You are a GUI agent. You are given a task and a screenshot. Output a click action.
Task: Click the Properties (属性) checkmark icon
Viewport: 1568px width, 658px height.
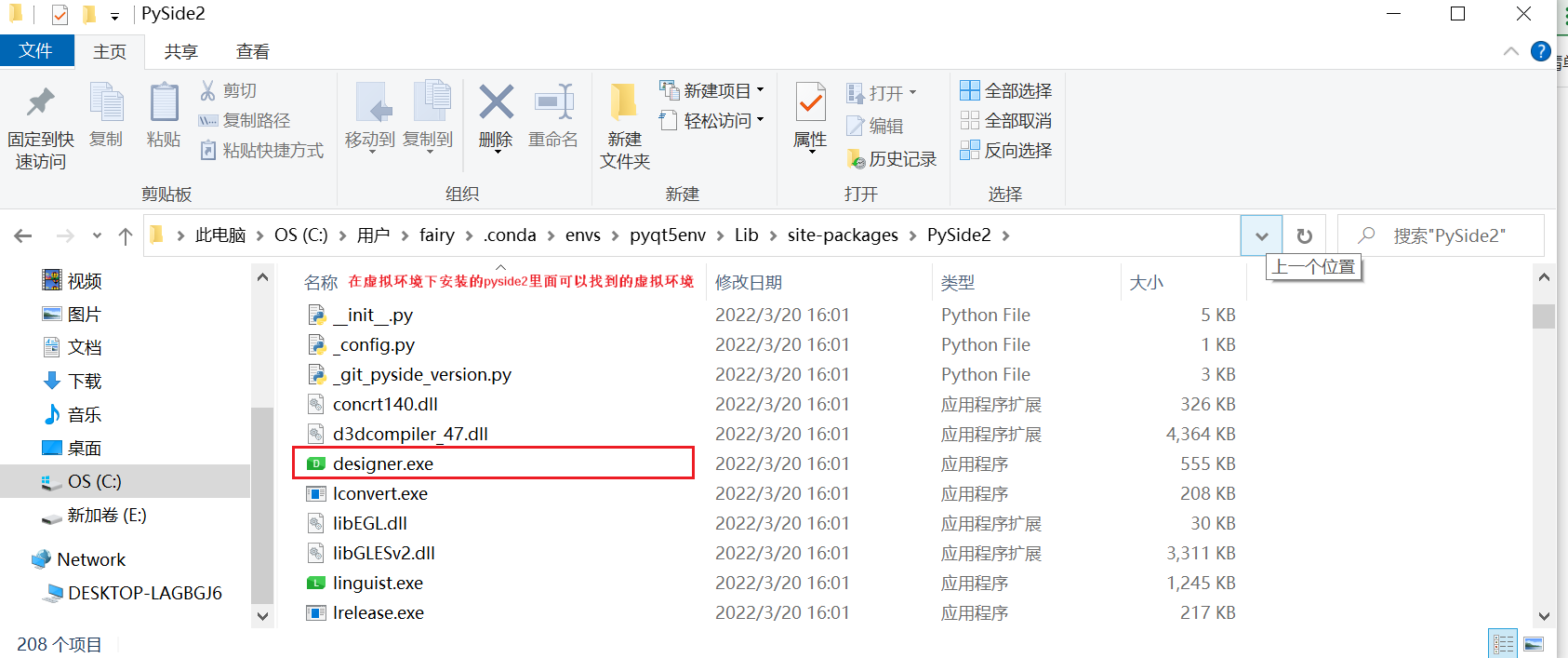coord(810,102)
